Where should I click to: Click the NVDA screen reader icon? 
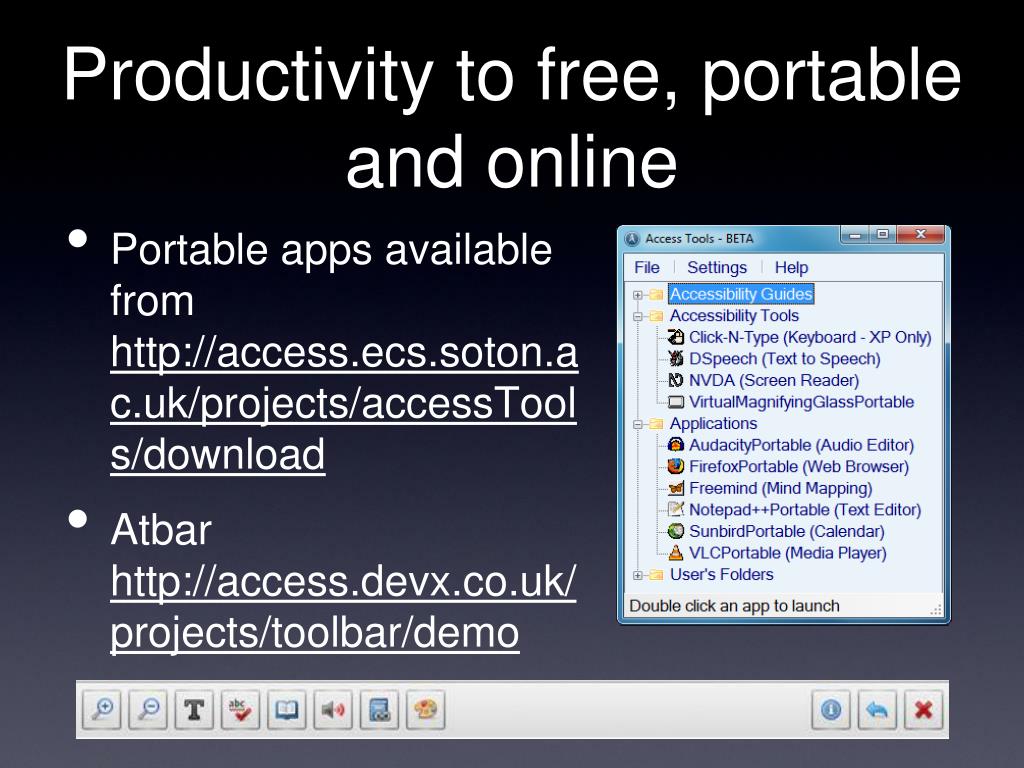tap(676, 380)
